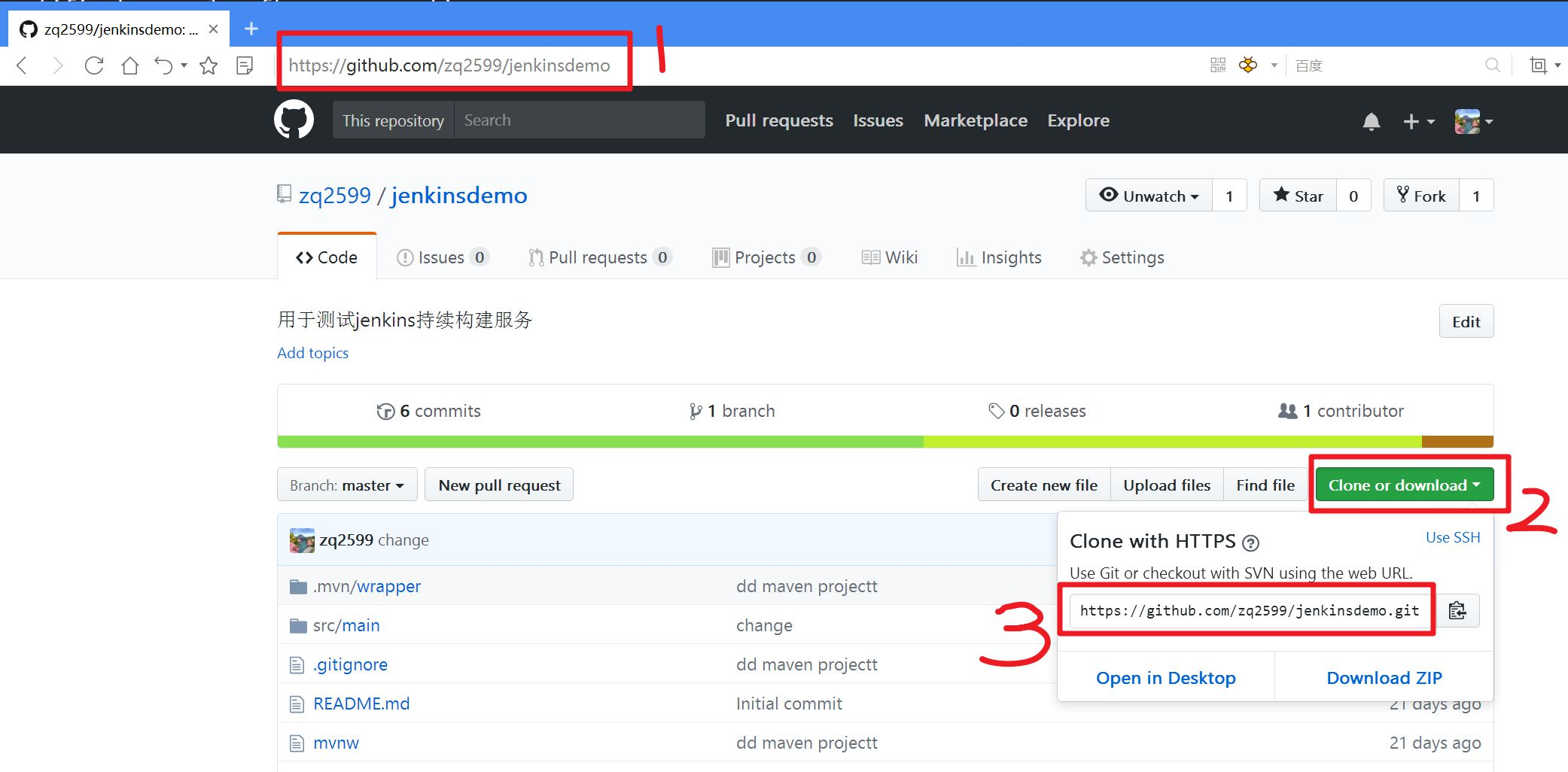This screenshot has height=772, width=1568.
Task: Click the browser address bar URL
Action: 449,65
